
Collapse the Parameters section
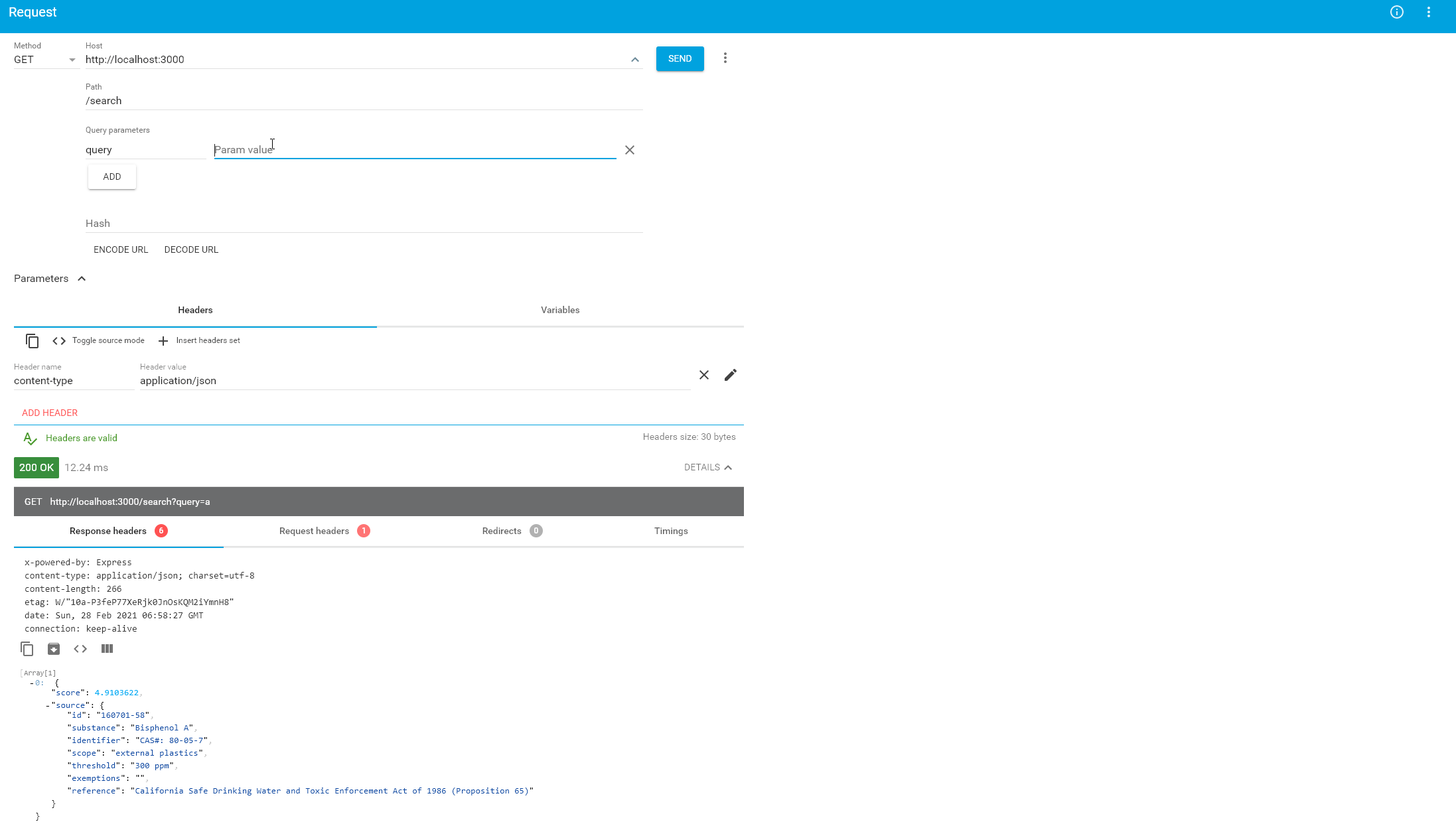[x=82, y=279]
